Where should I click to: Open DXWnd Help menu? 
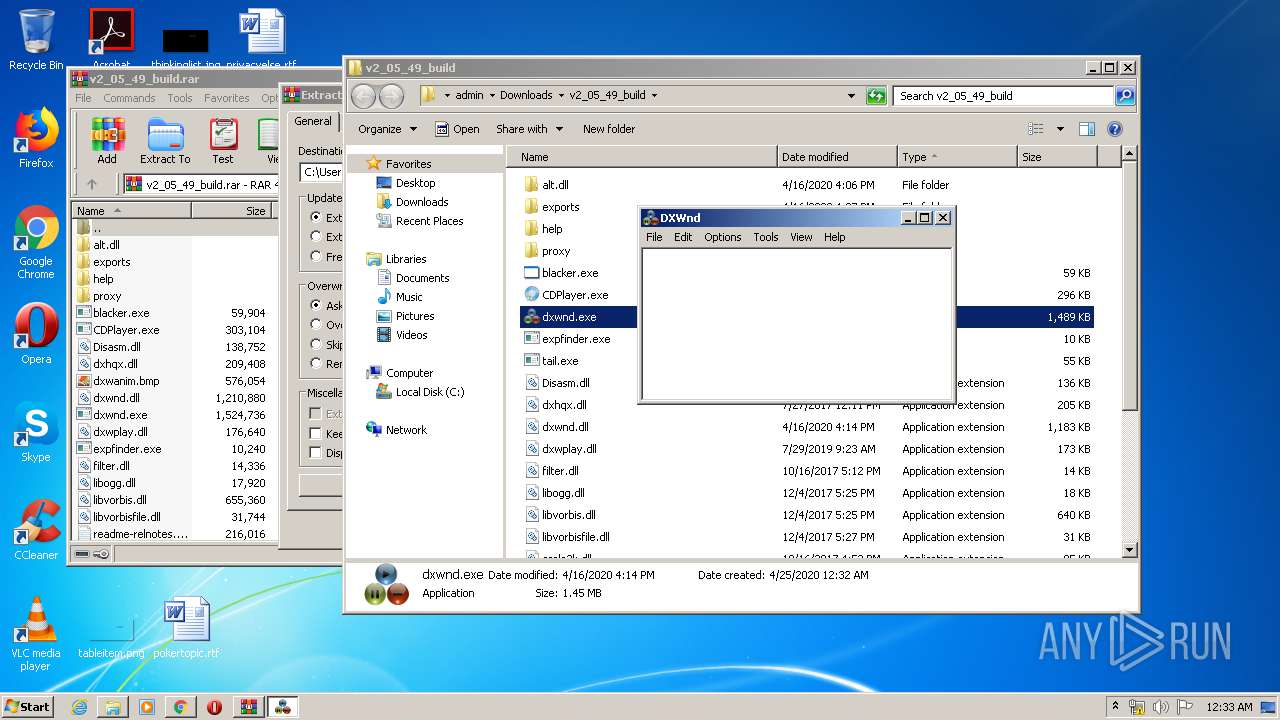(834, 237)
